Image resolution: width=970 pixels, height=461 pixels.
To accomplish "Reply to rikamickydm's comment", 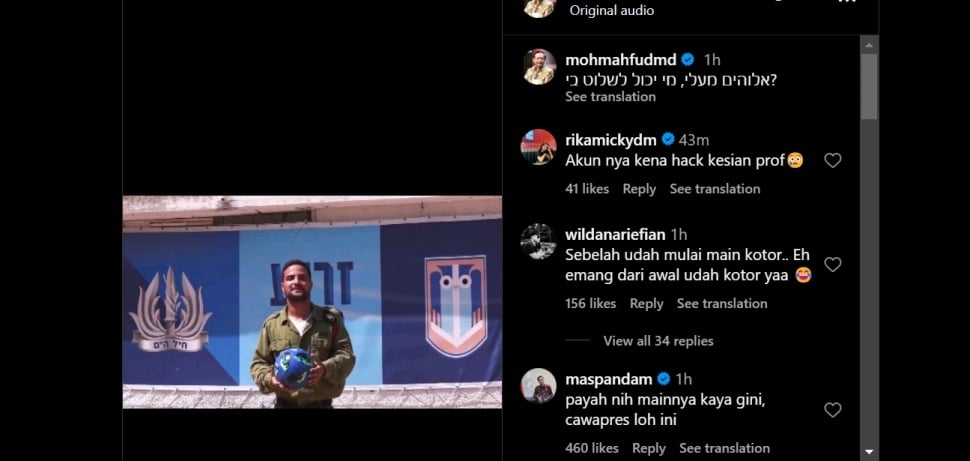I will coord(639,189).
